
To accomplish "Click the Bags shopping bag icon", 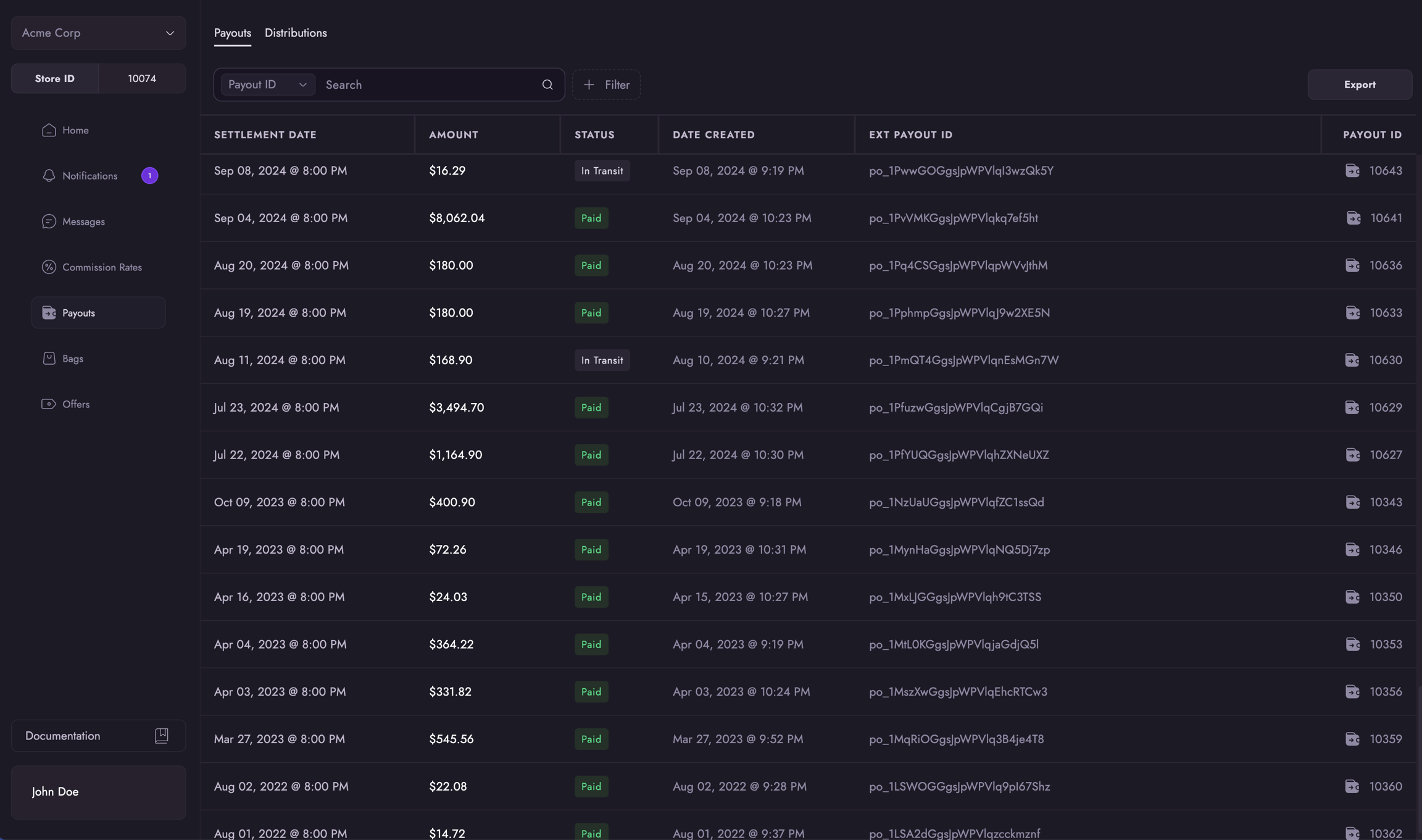I will [x=49, y=359].
